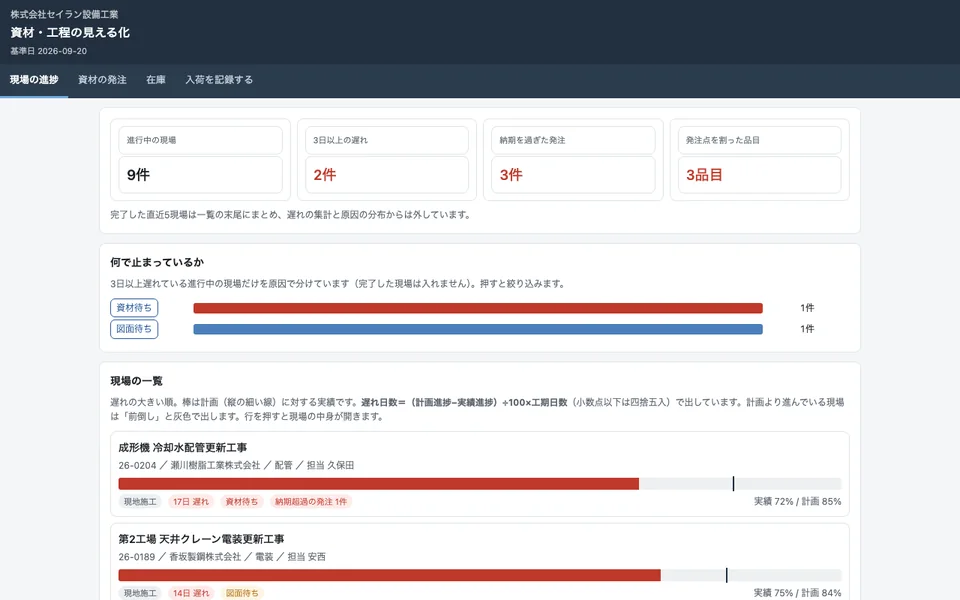This screenshot has height=600, width=960.
Task: Open the 在庫 tab
Action: 156,80
